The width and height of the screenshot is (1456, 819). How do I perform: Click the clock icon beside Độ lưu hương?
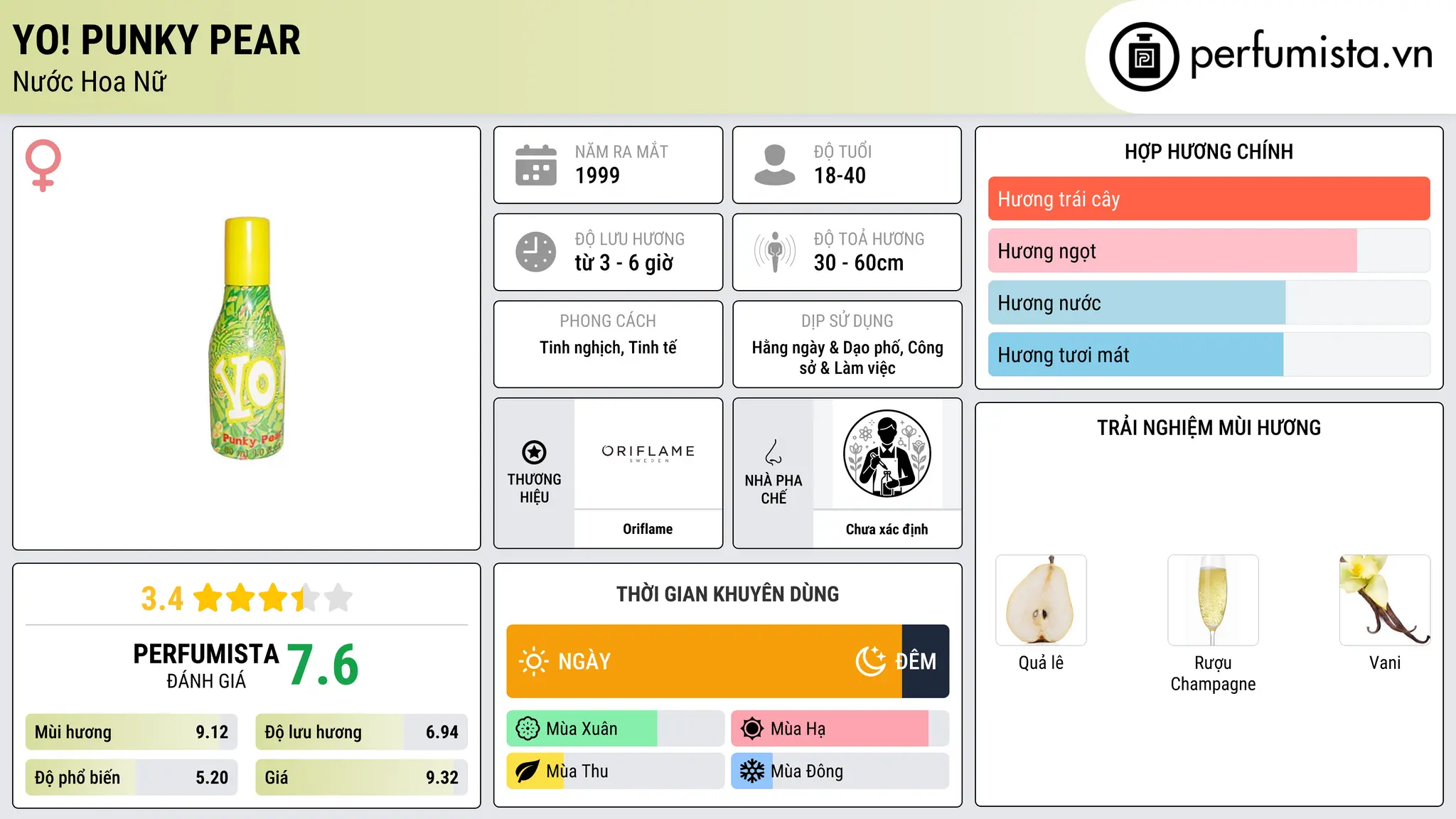[x=536, y=252]
